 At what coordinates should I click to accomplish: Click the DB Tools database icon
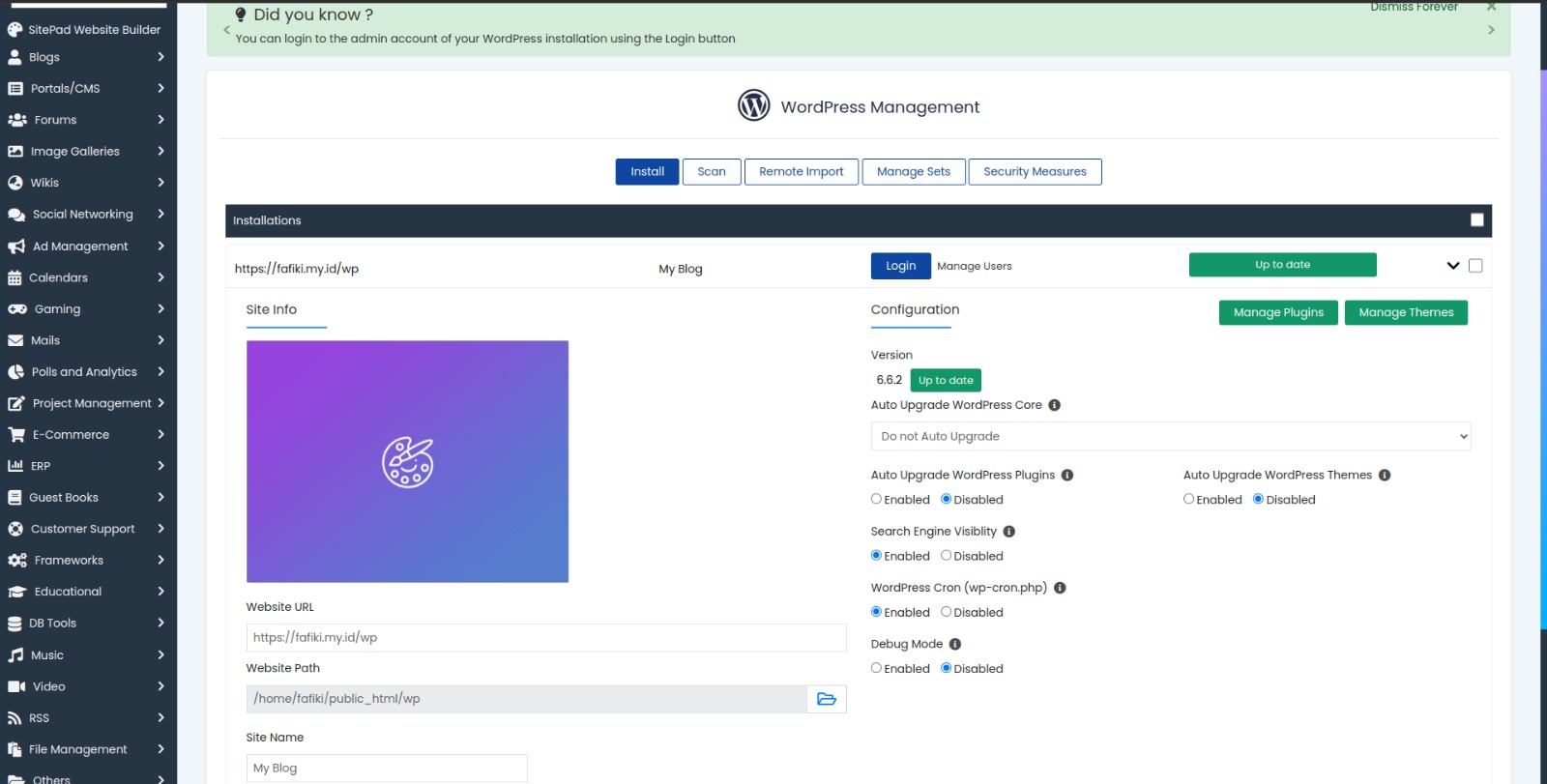tap(15, 624)
